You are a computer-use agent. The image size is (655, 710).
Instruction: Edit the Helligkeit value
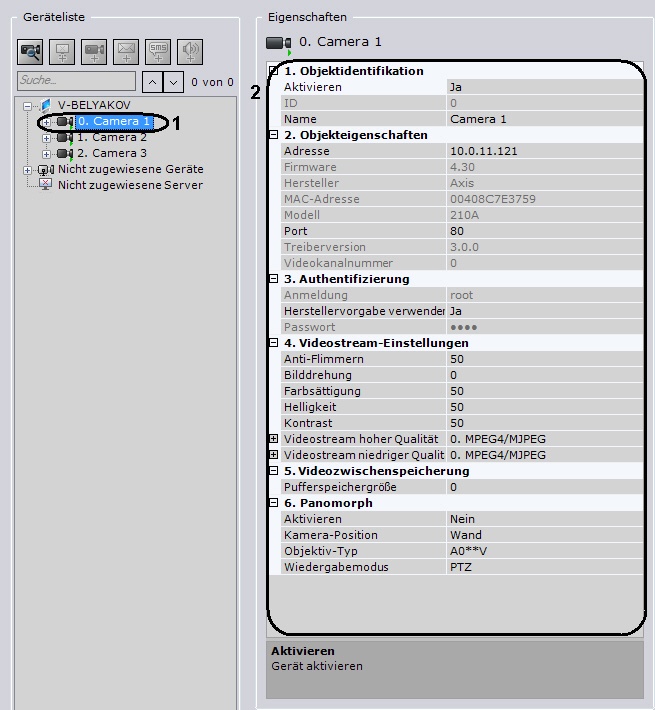(x=545, y=407)
